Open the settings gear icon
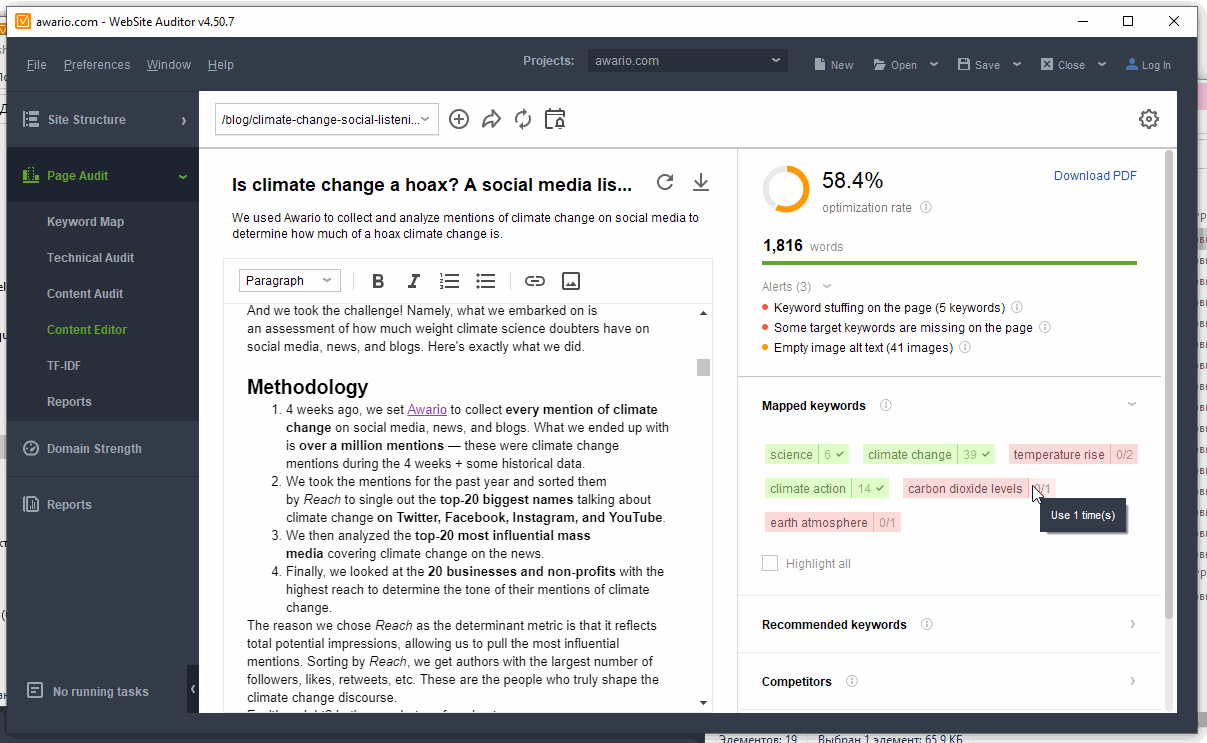 point(1149,119)
